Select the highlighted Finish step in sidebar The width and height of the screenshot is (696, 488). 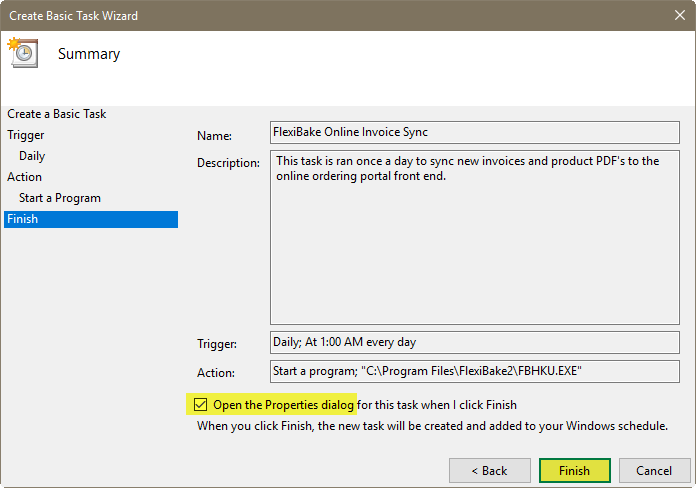coord(91,219)
